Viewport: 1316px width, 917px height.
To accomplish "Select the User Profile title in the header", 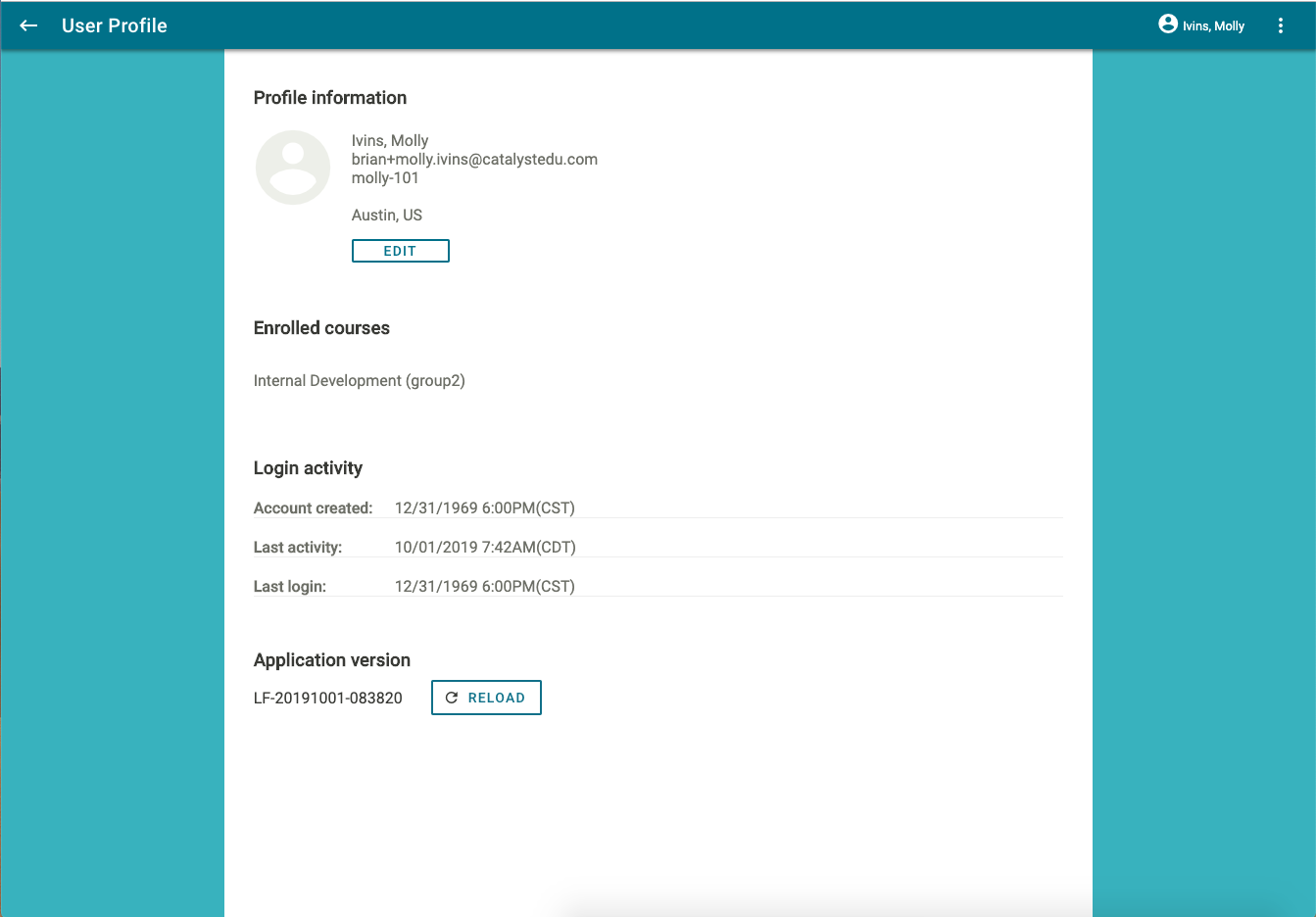I will coord(114,25).
